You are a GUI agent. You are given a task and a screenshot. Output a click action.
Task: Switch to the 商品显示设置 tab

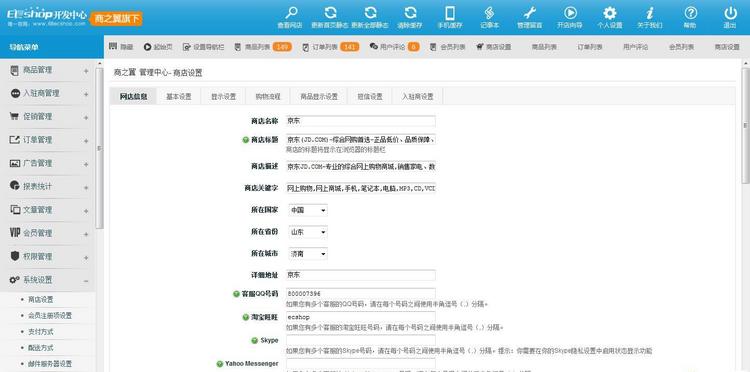point(319,96)
